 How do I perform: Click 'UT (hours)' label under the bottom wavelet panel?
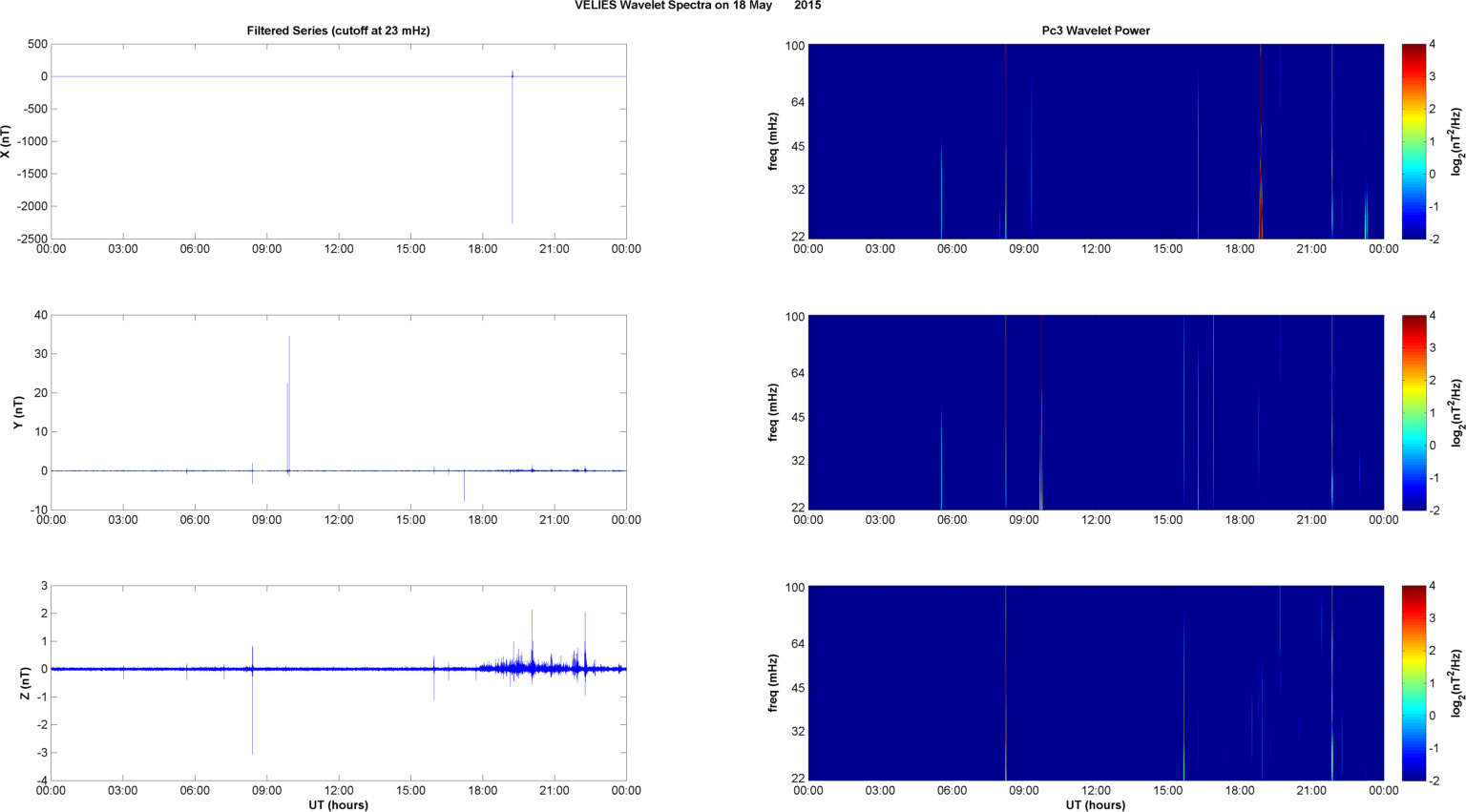1096,804
